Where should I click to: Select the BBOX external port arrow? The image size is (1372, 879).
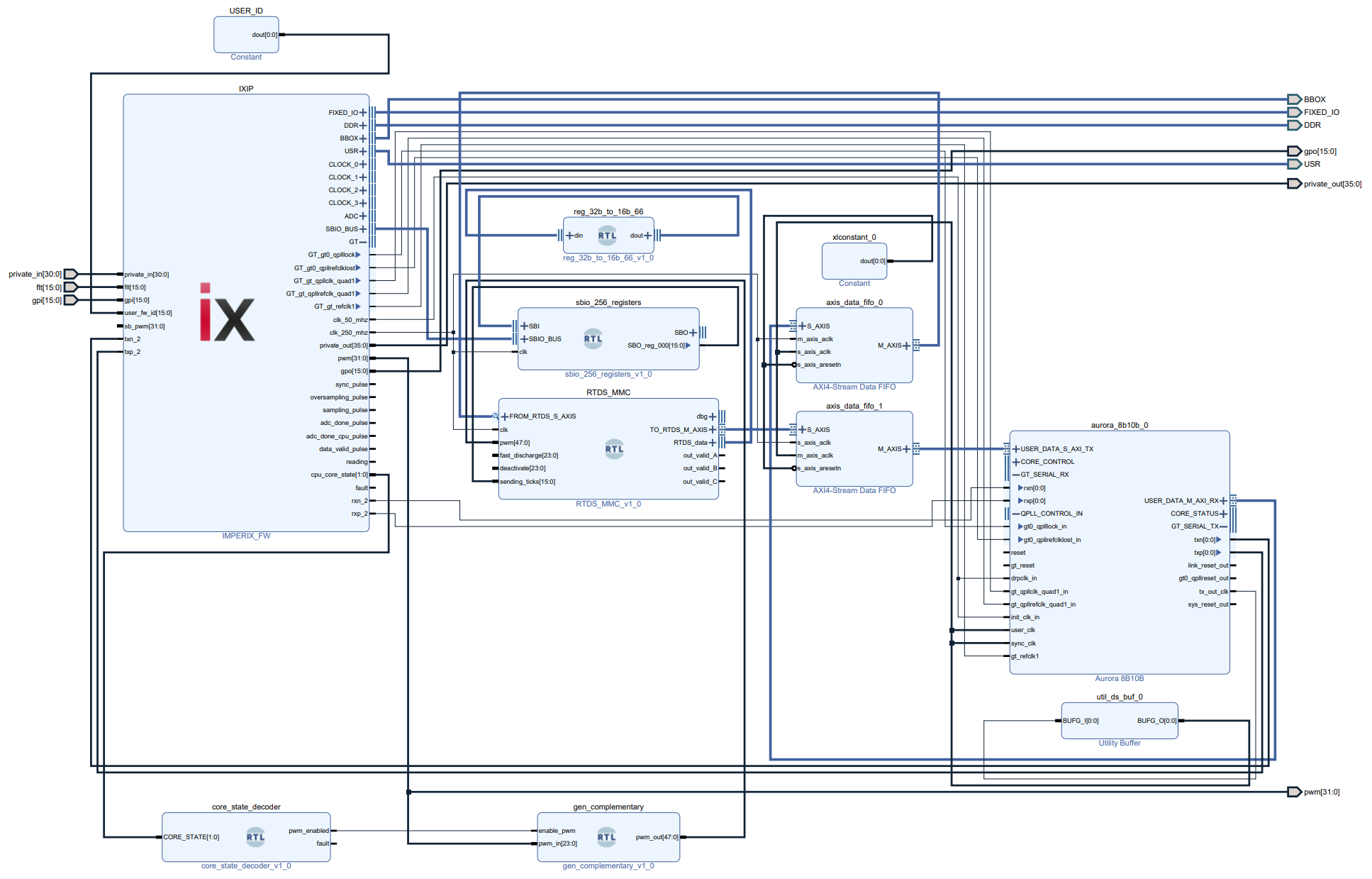coord(1295,99)
